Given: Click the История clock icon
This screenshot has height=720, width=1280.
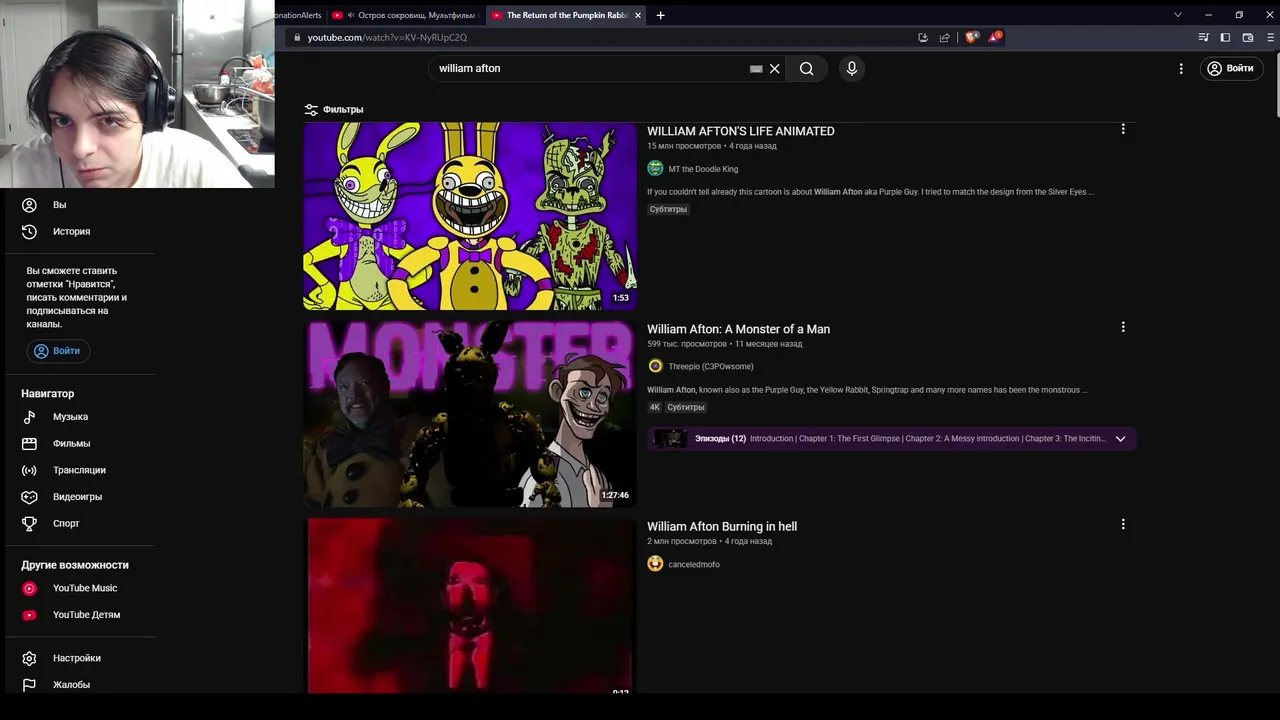Looking at the screenshot, I should (x=29, y=231).
